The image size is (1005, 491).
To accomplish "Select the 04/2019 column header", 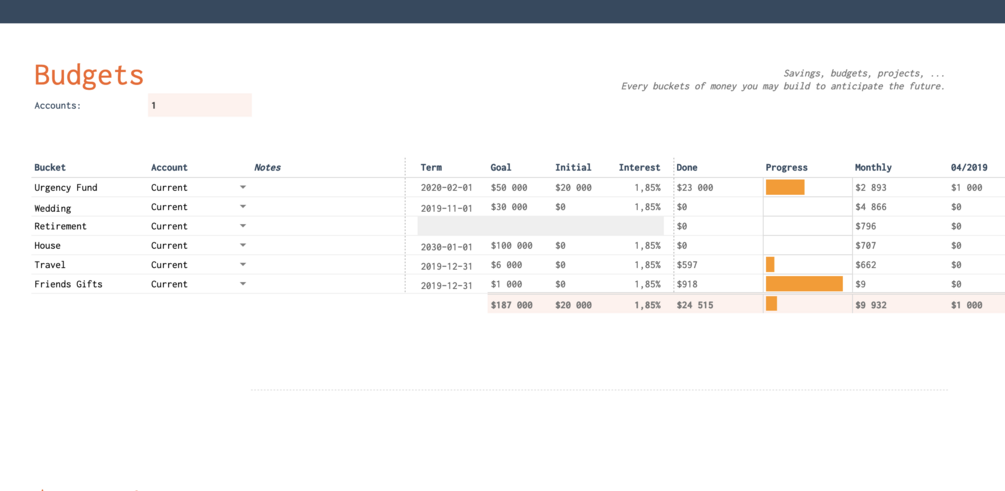I will (x=968, y=167).
